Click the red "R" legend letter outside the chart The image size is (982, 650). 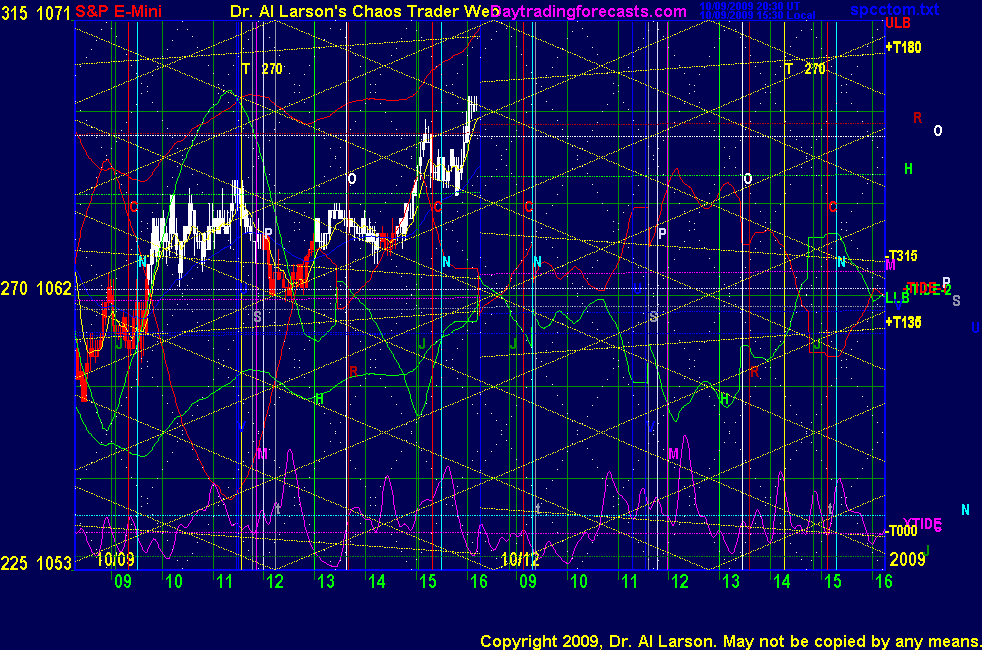click(x=917, y=118)
